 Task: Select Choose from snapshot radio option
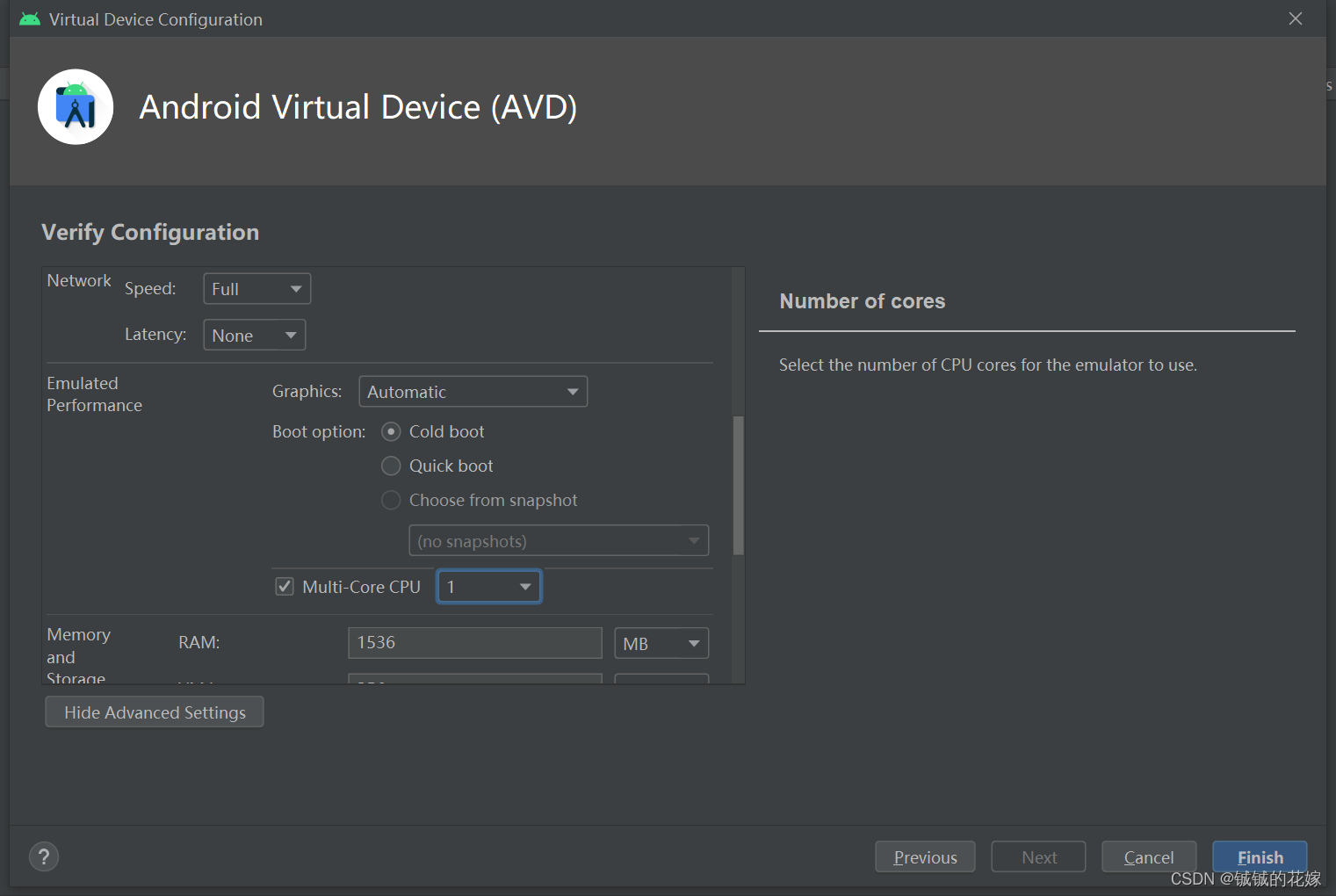tap(391, 500)
